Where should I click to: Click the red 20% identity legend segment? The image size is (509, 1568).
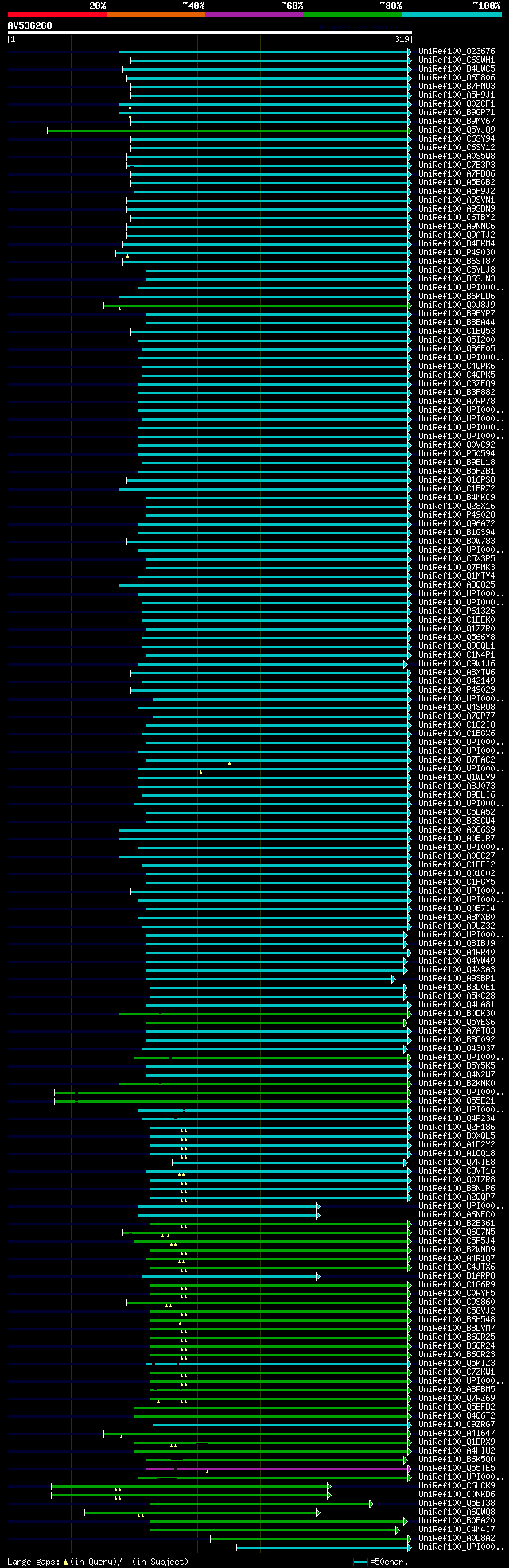pyautogui.click(x=56, y=14)
